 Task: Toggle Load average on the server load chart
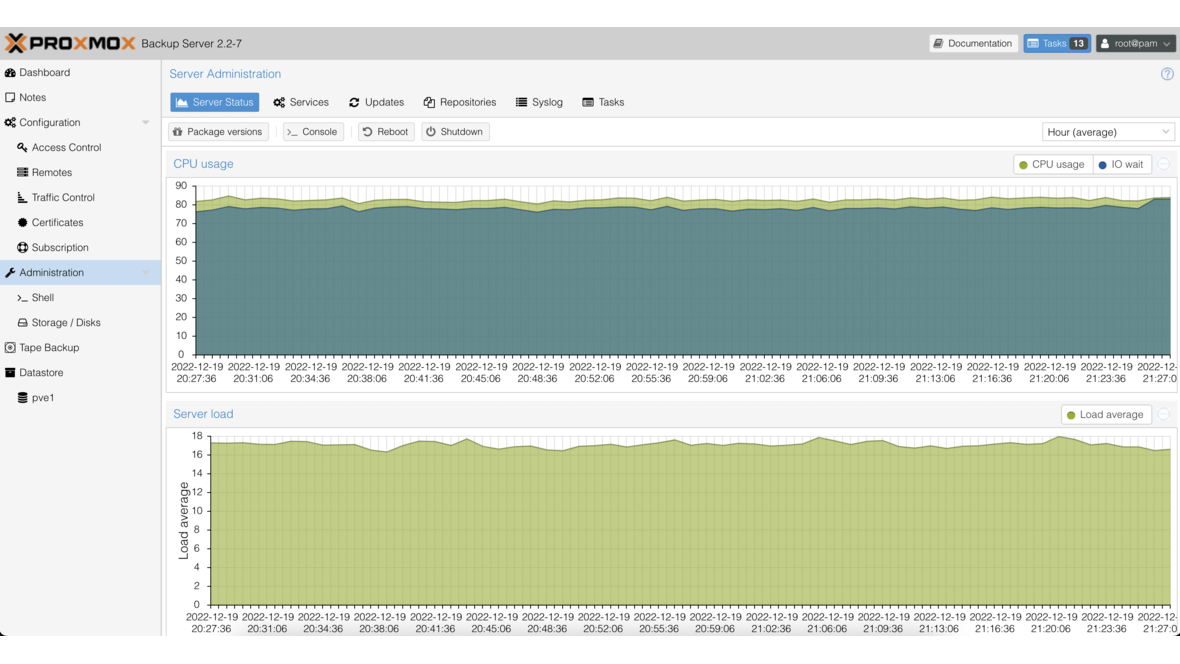1106,414
